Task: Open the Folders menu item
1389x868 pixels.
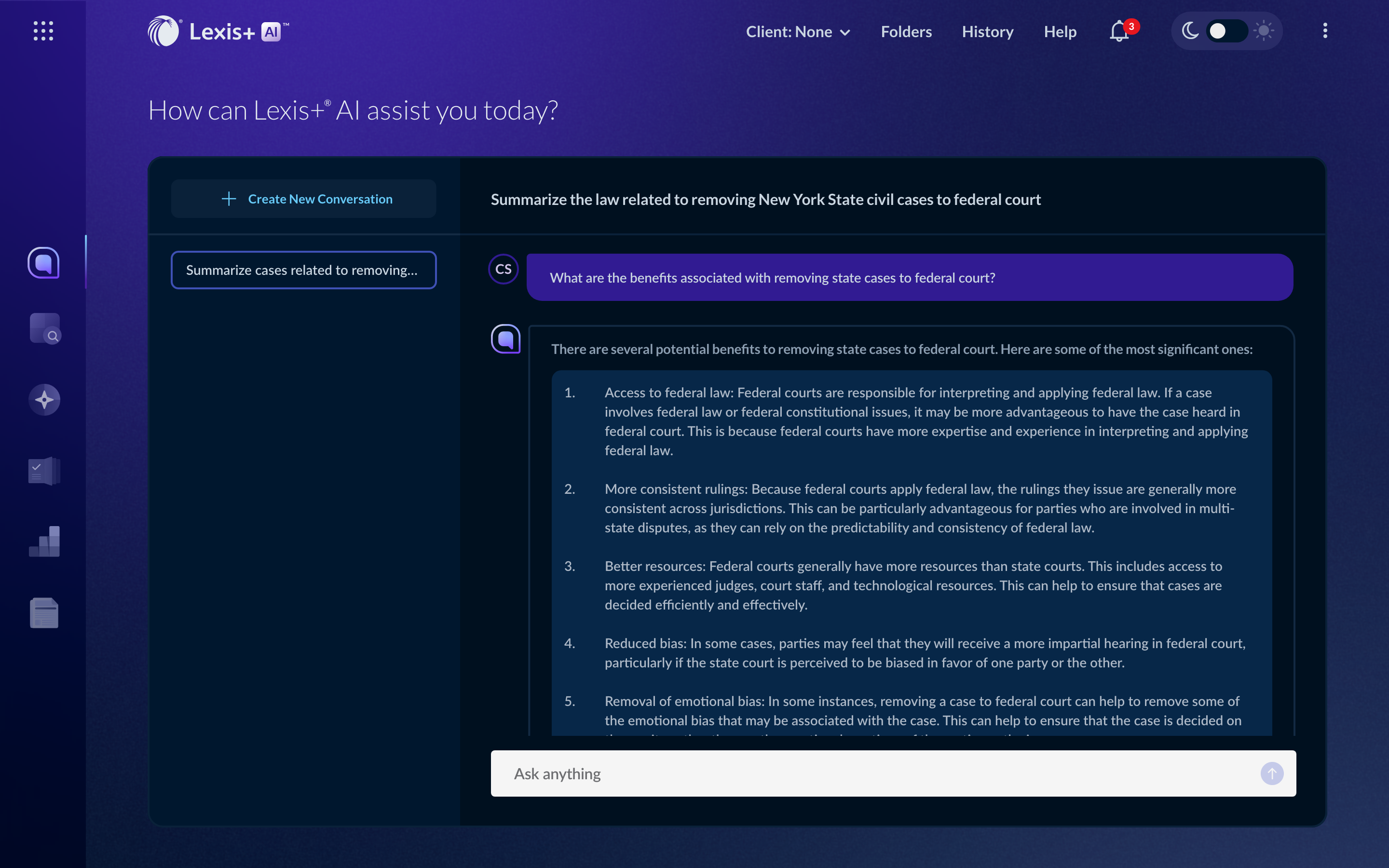Action: (906, 31)
